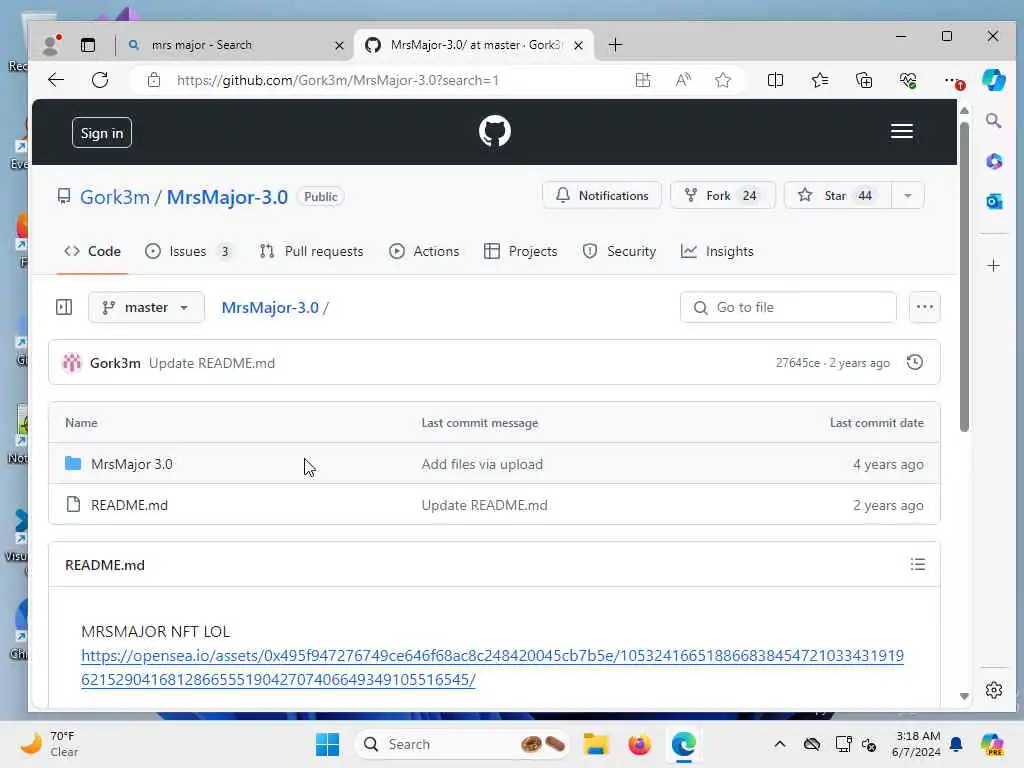Open the Edge profile icon
The width and height of the screenshot is (1024, 768).
pos(51,44)
